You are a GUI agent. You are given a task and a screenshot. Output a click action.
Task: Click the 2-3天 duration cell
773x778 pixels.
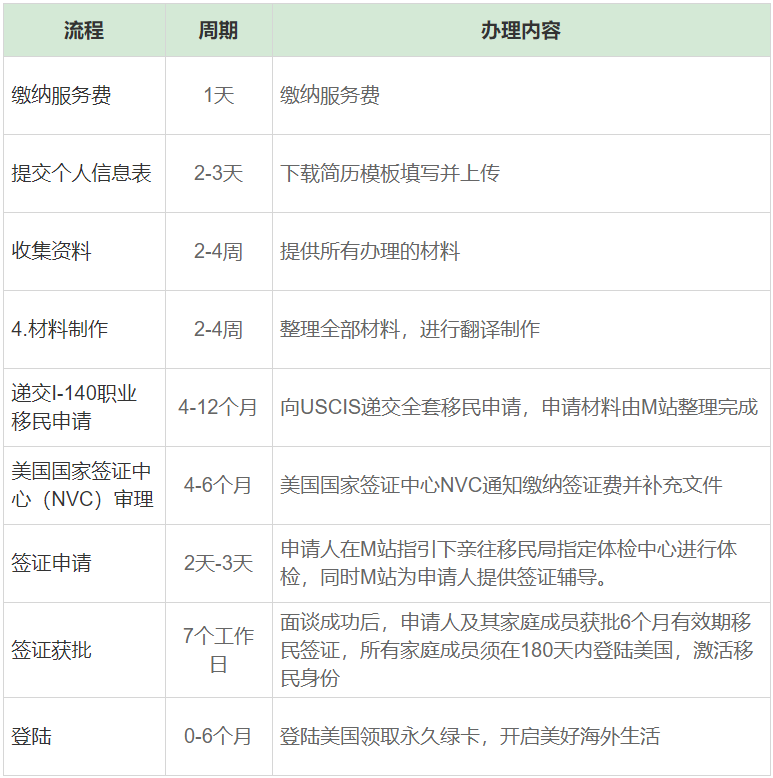(x=218, y=173)
